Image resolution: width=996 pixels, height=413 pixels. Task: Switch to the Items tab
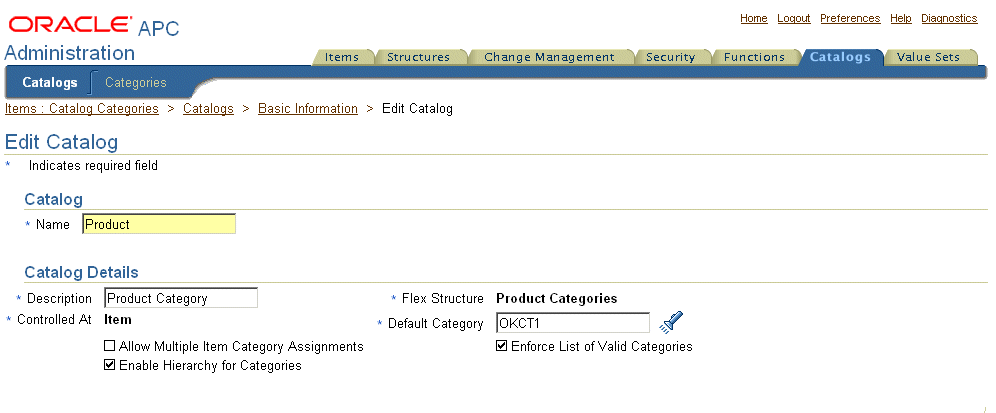point(342,57)
